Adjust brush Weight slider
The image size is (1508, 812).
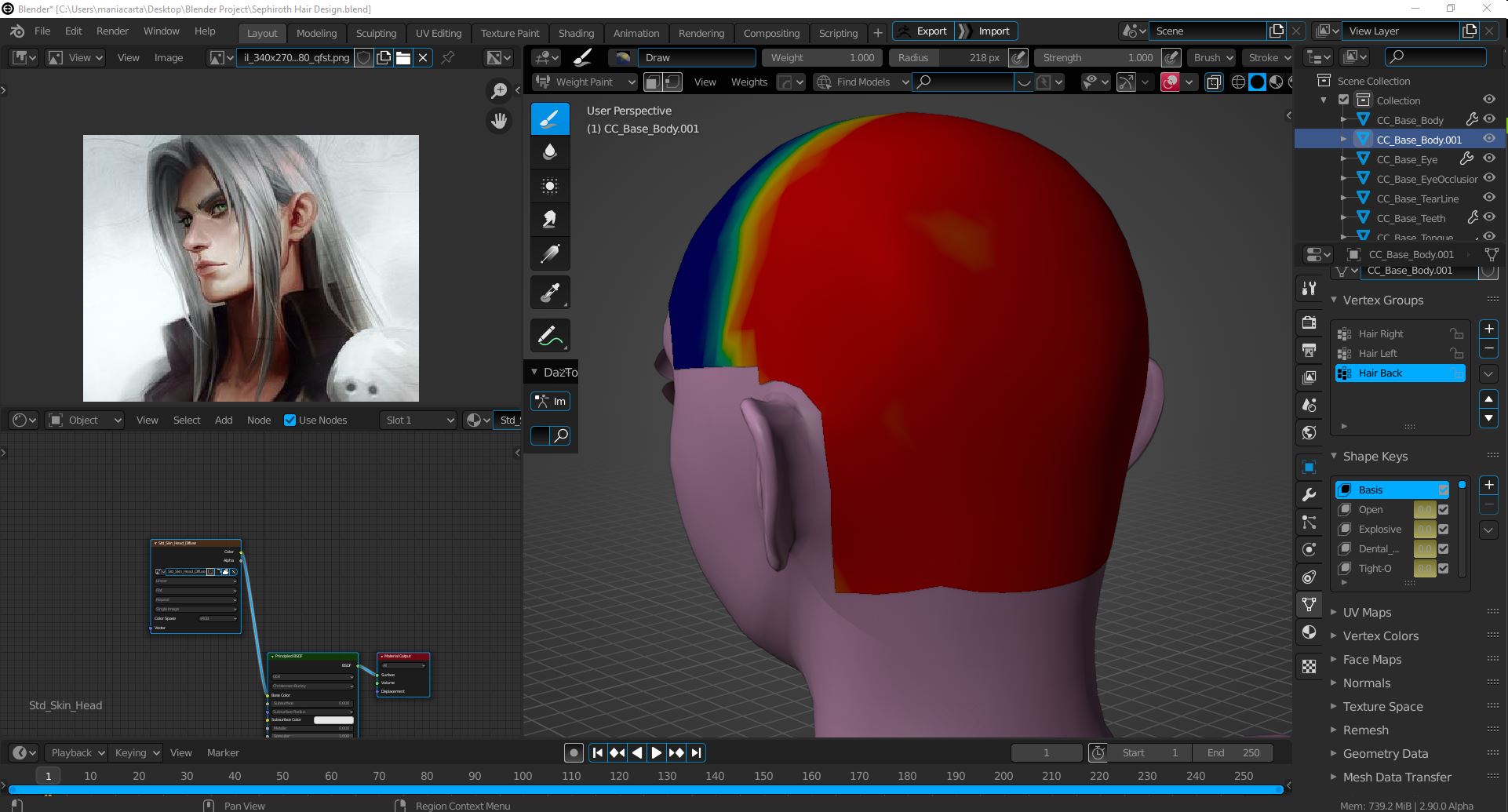(x=822, y=57)
